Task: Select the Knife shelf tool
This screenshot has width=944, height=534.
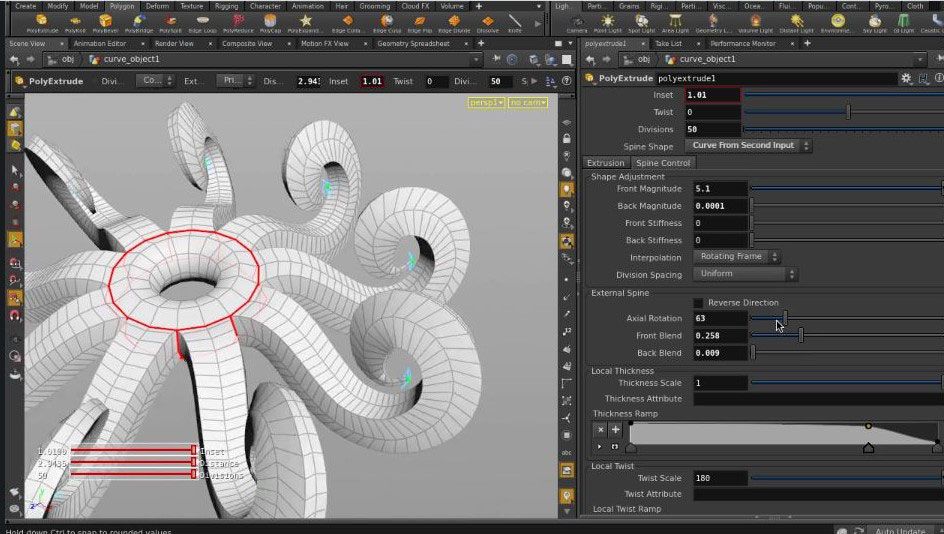Action: pos(515,24)
